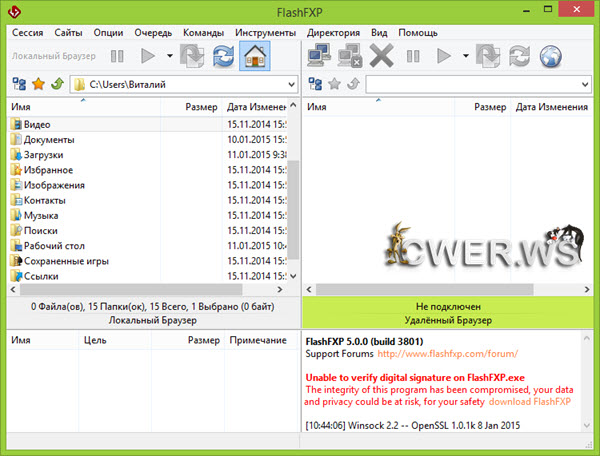Click the local bookmarks star icon
Image resolution: width=600 pixels, height=456 pixels.
pos(39,84)
